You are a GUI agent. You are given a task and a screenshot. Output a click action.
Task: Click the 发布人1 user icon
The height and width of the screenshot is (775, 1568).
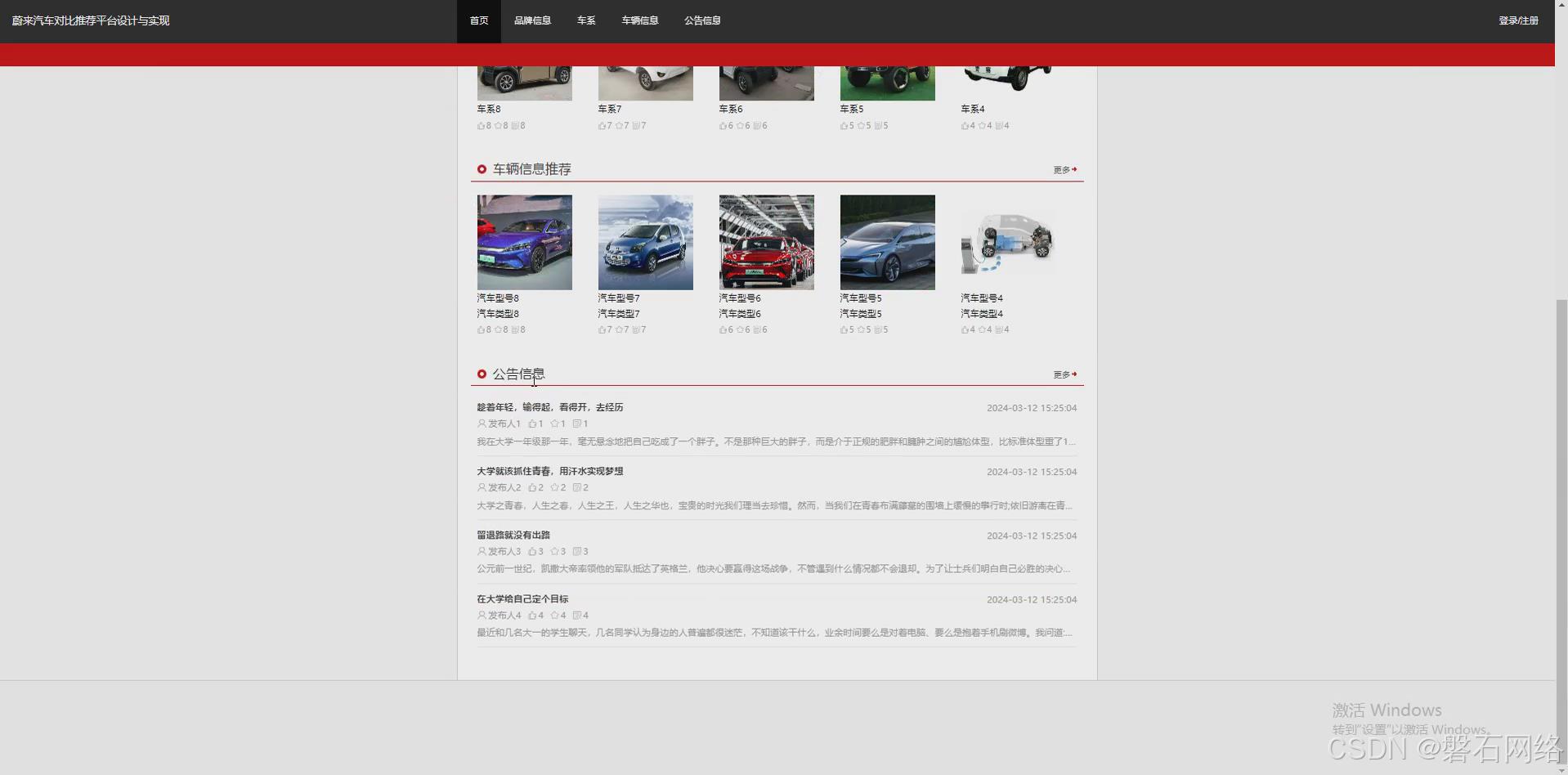[482, 423]
